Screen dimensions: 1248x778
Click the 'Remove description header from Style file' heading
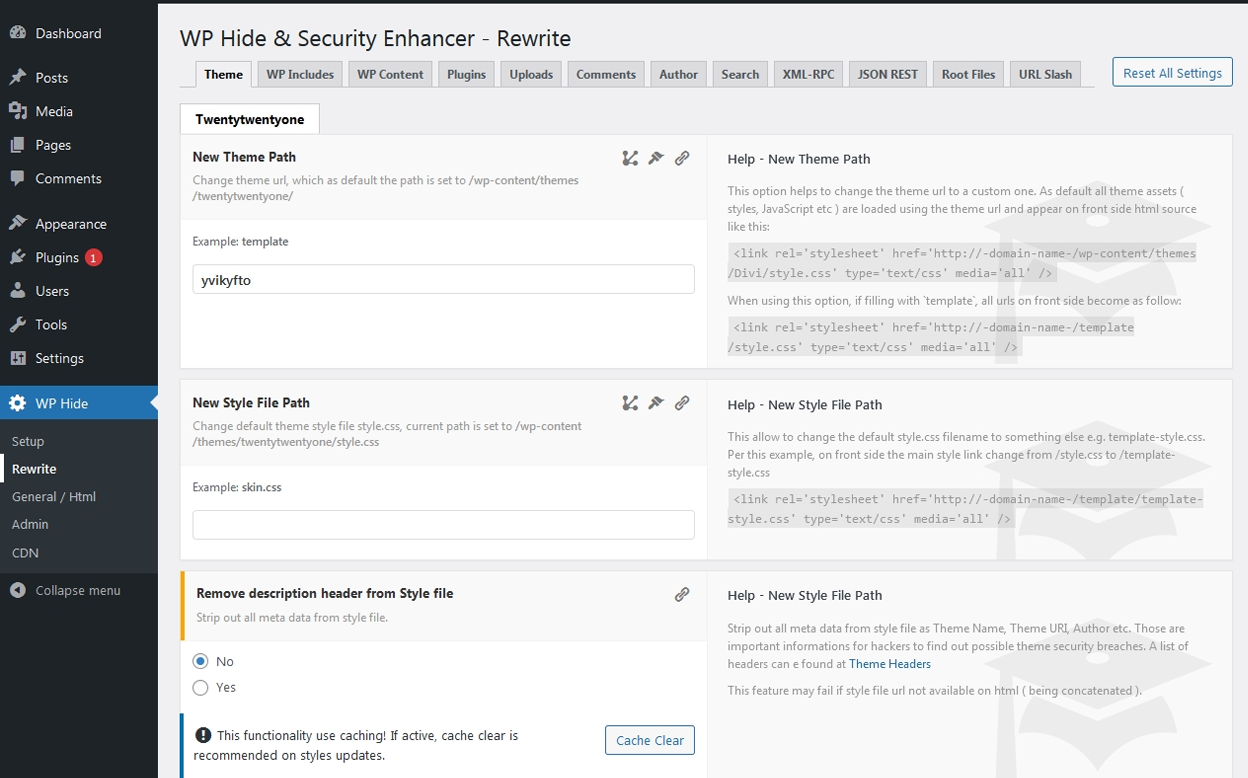click(325, 593)
